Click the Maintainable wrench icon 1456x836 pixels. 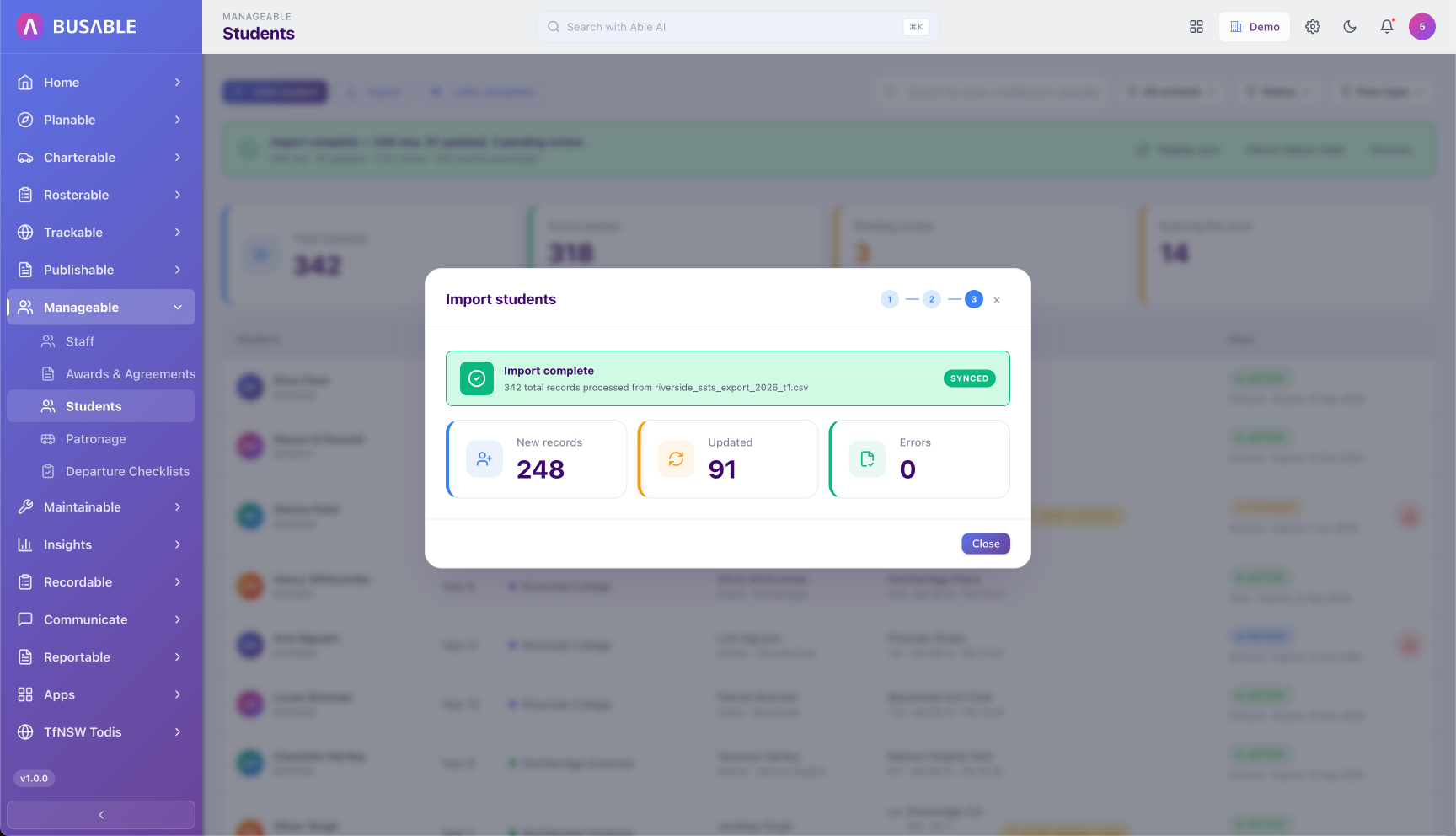[x=25, y=507]
